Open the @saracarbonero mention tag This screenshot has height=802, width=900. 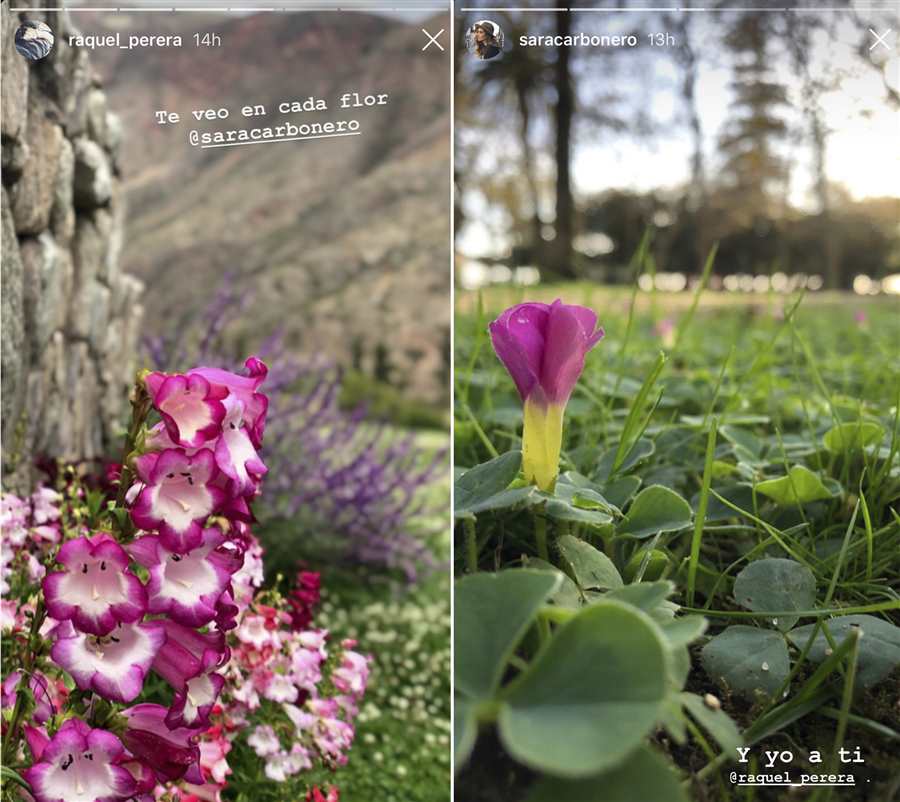[274, 133]
